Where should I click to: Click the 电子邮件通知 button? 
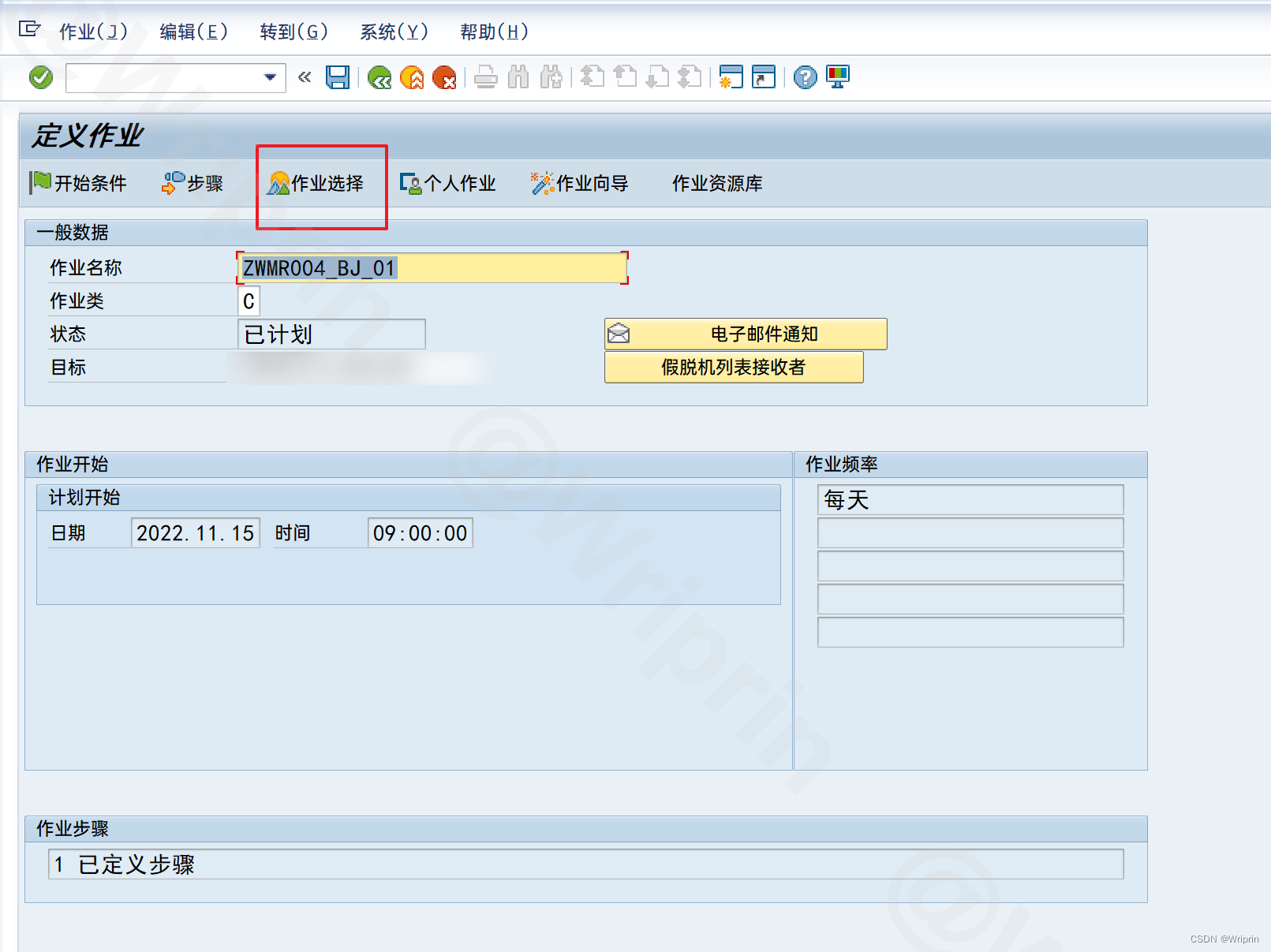746,334
